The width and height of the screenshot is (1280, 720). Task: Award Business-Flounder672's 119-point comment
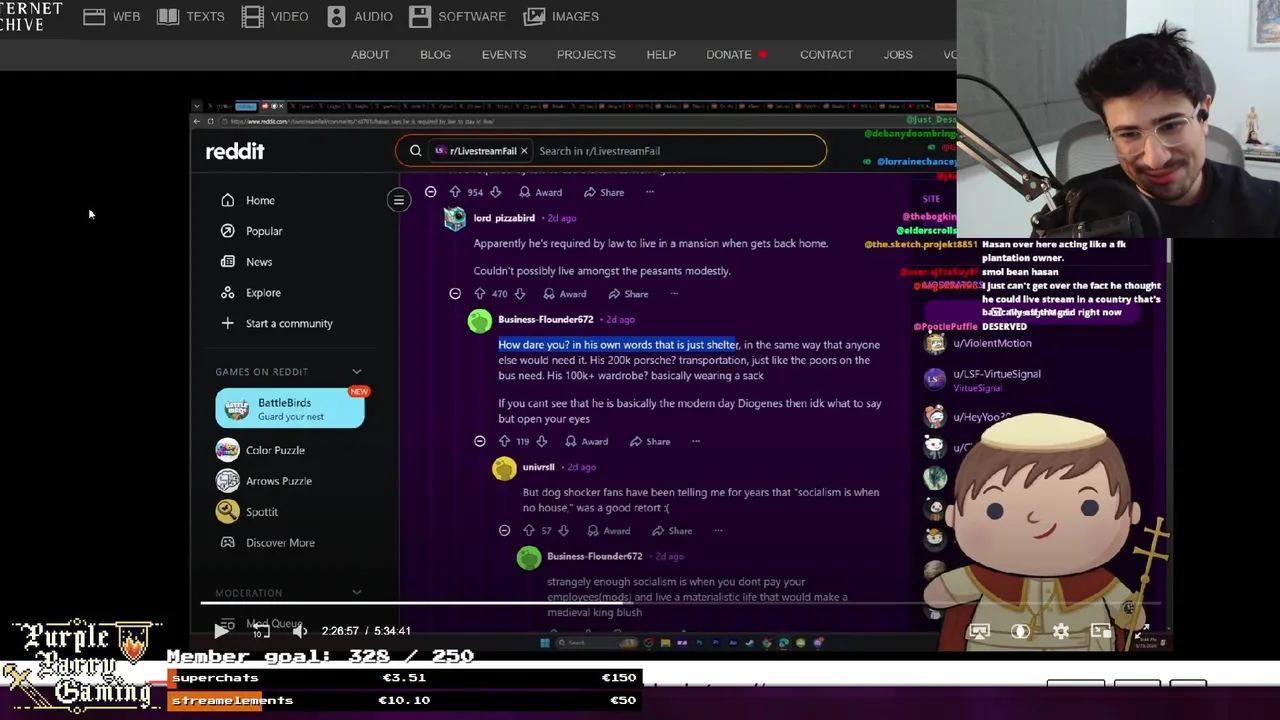(586, 441)
